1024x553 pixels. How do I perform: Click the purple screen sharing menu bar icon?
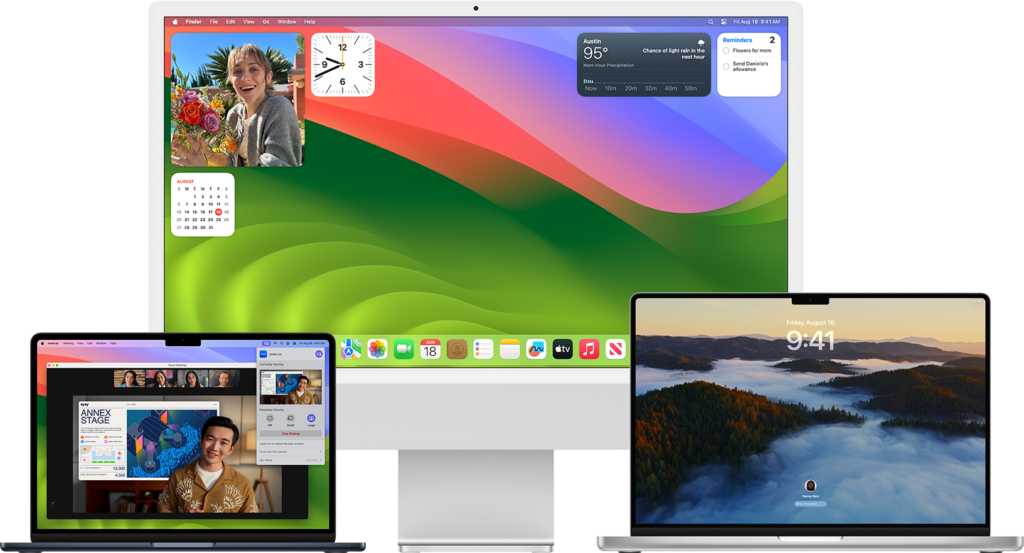pos(266,343)
